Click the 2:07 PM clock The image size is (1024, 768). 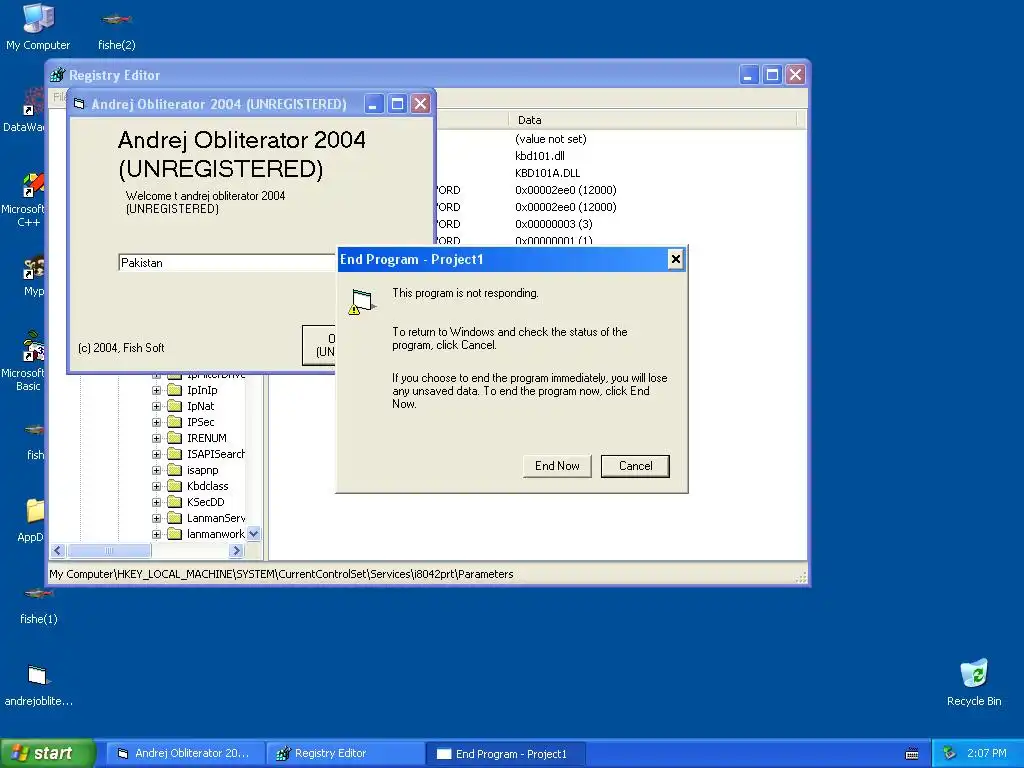tap(986, 753)
